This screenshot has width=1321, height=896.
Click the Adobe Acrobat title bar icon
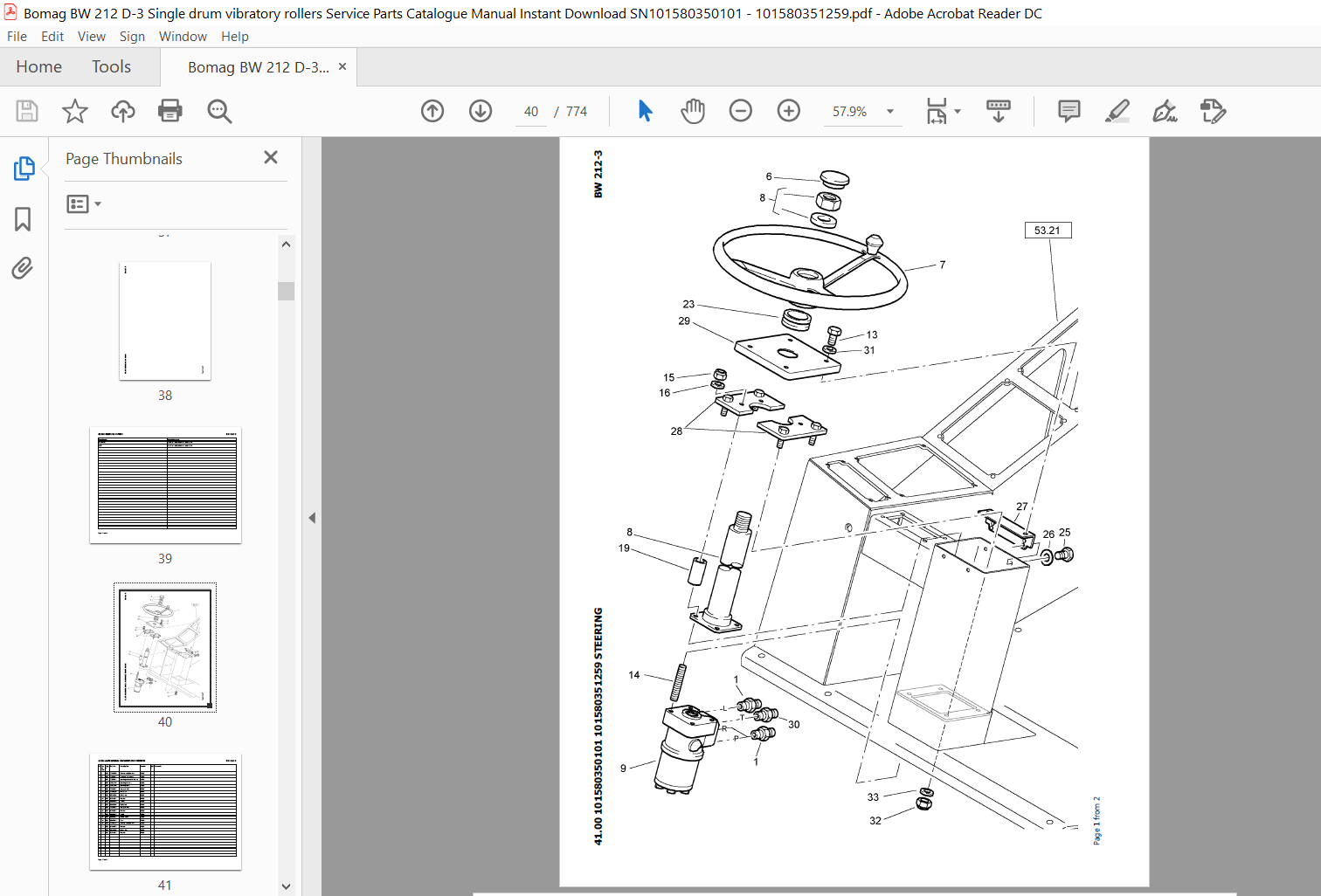10,12
